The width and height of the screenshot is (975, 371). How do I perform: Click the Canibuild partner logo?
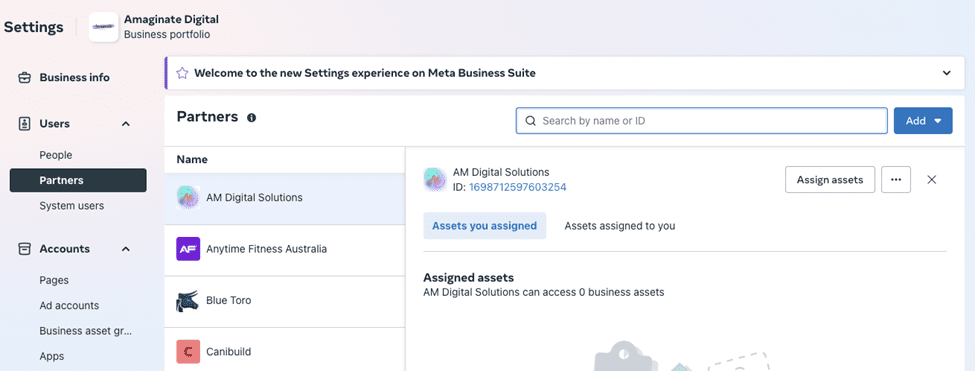click(x=188, y=351)
